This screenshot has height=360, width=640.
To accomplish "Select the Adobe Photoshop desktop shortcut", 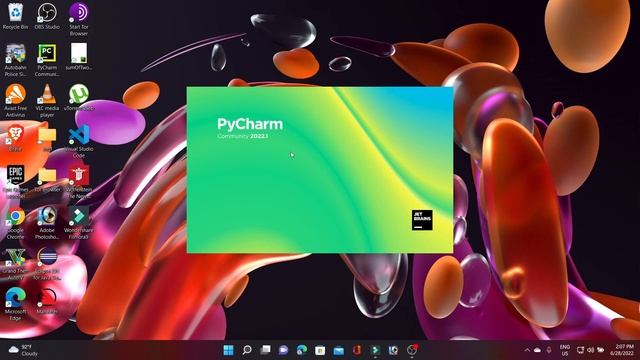I will coord(47,223).
